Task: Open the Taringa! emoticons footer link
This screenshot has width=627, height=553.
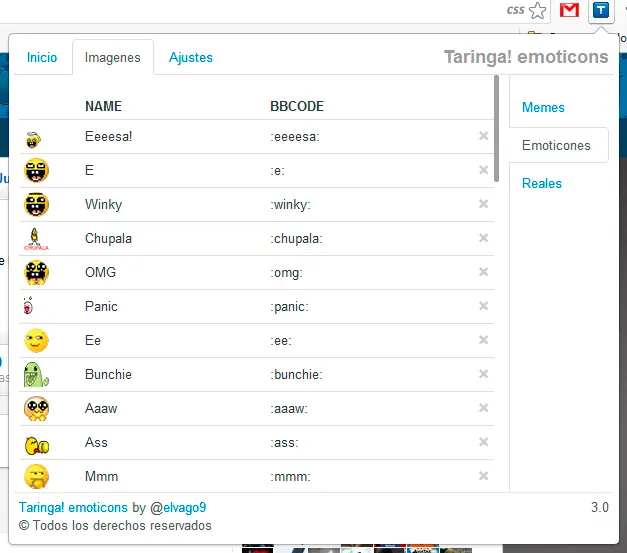Action: pyautogui.click(x=73, y=507)
